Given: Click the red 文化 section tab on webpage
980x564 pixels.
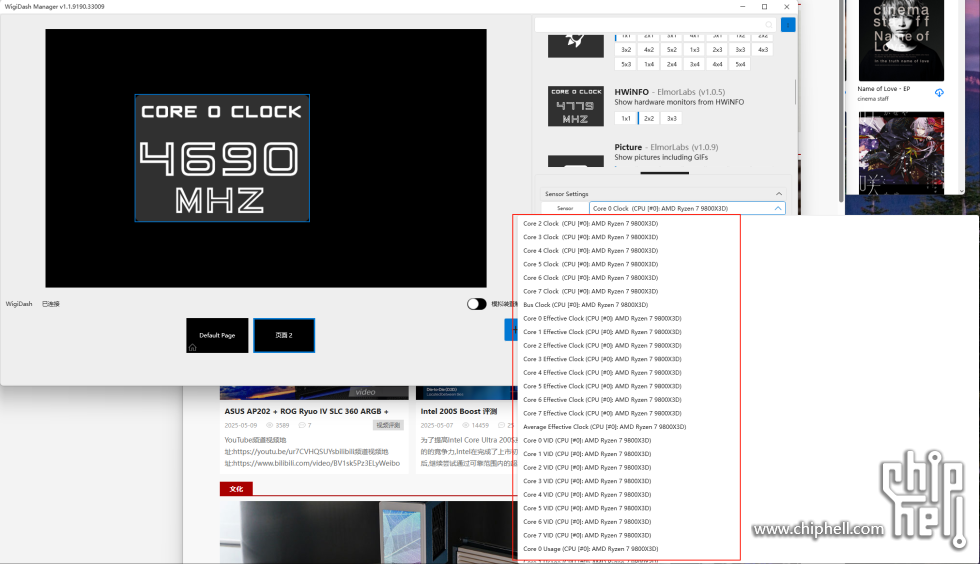Looking at the screenshot, I should point(236,489).
